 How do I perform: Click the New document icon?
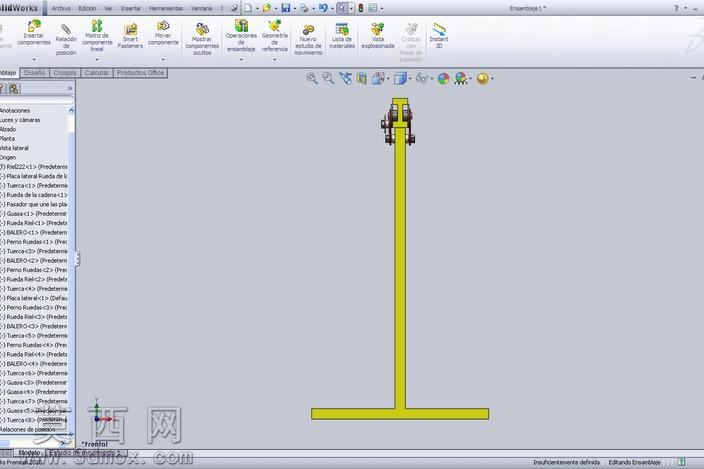point(248,8)
